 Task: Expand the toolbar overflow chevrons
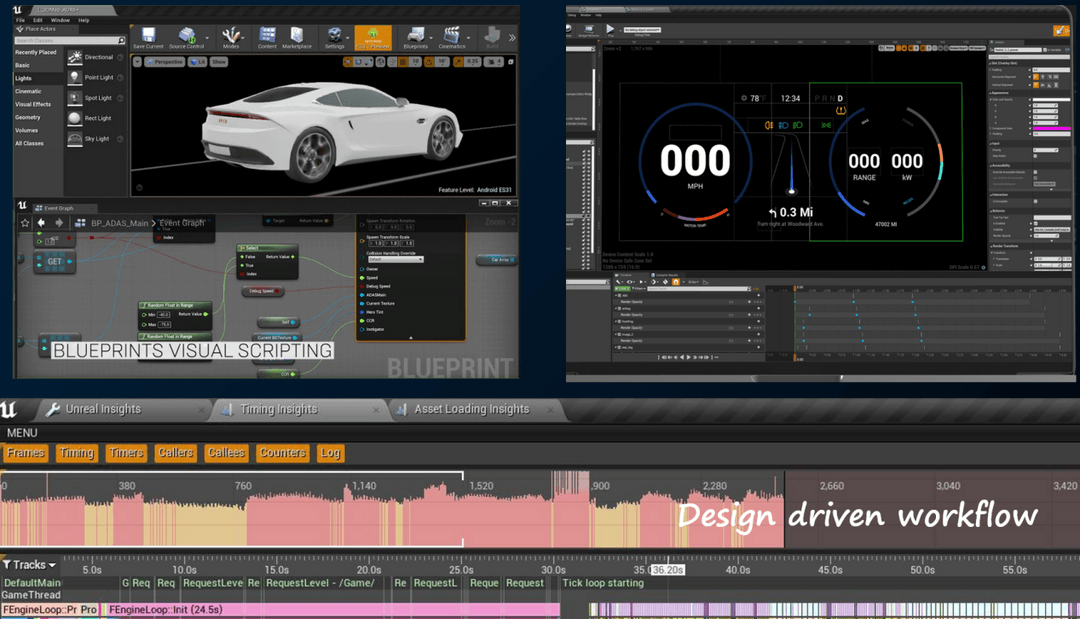[x=512, y=38]
